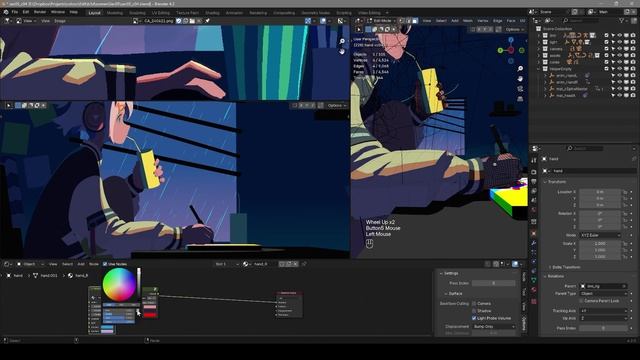Viewport: 640px width, 360px height.
Task: Open the Render menu
Action: pos(40,12)
